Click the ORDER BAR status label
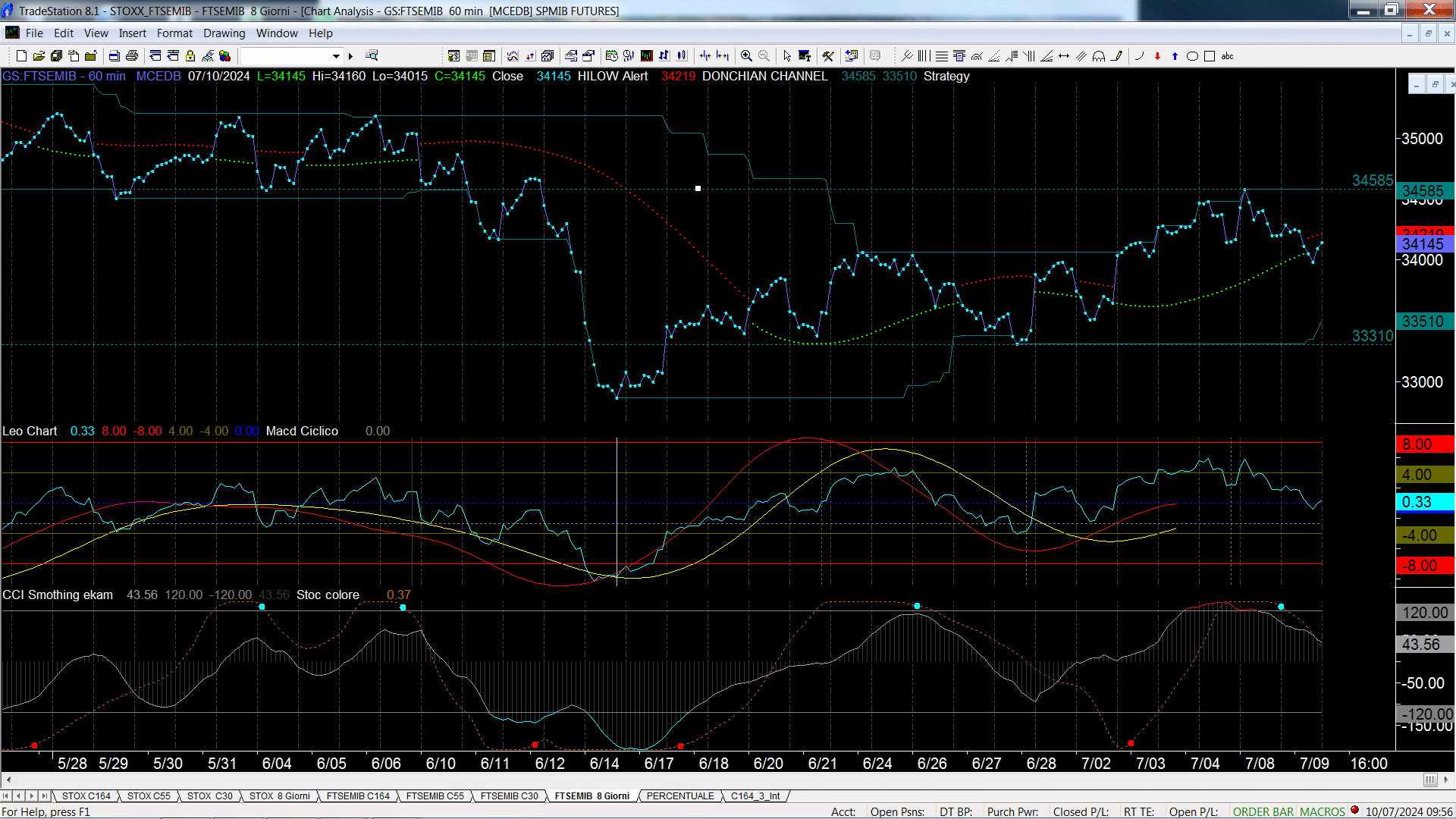The image size is (1456, 819). 1263,811
